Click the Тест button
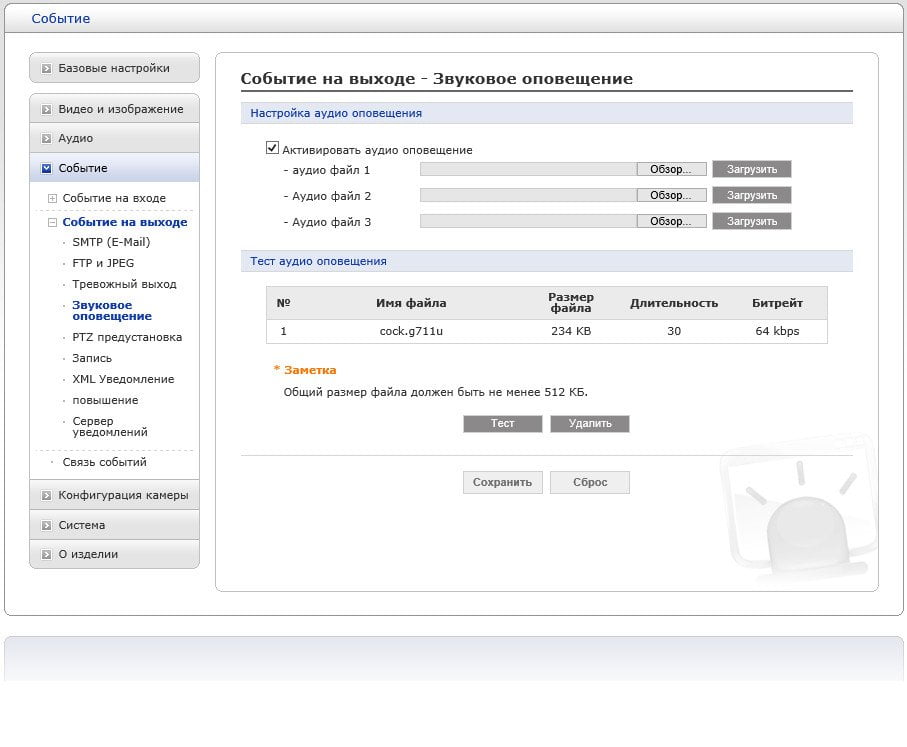Screen dimensions: 907x747 (x=503, y=424)
